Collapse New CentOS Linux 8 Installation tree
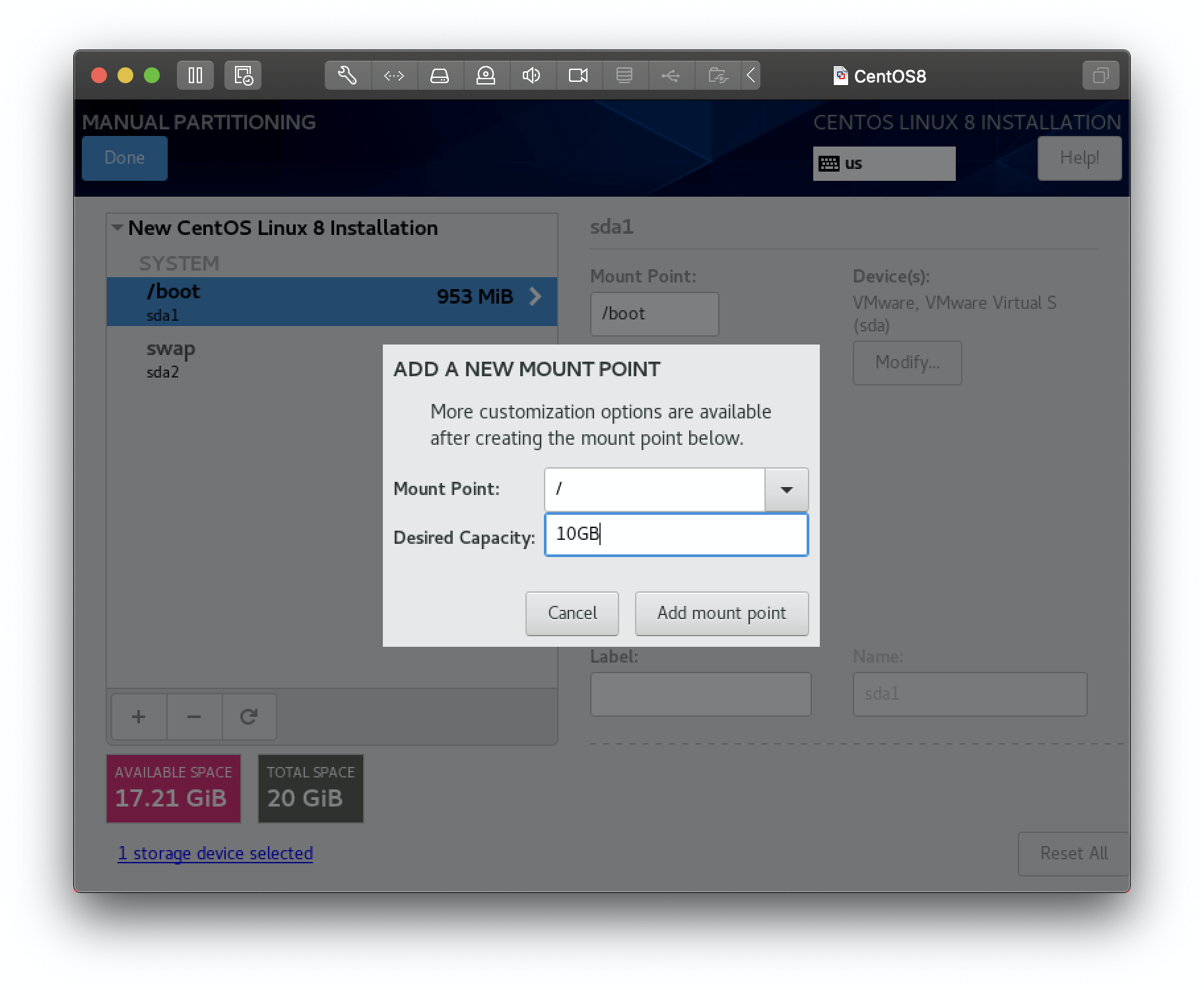This screenshot has width=1204, height=990. 117,228
